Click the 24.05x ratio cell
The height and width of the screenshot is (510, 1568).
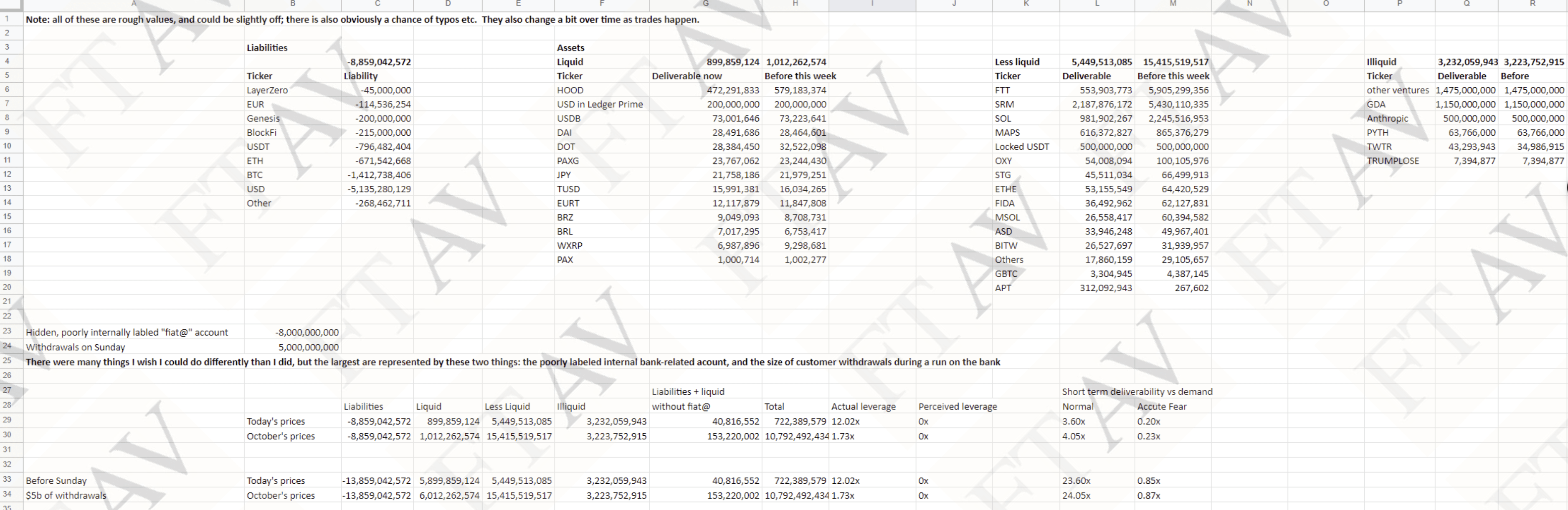(x=1076, y=495)
